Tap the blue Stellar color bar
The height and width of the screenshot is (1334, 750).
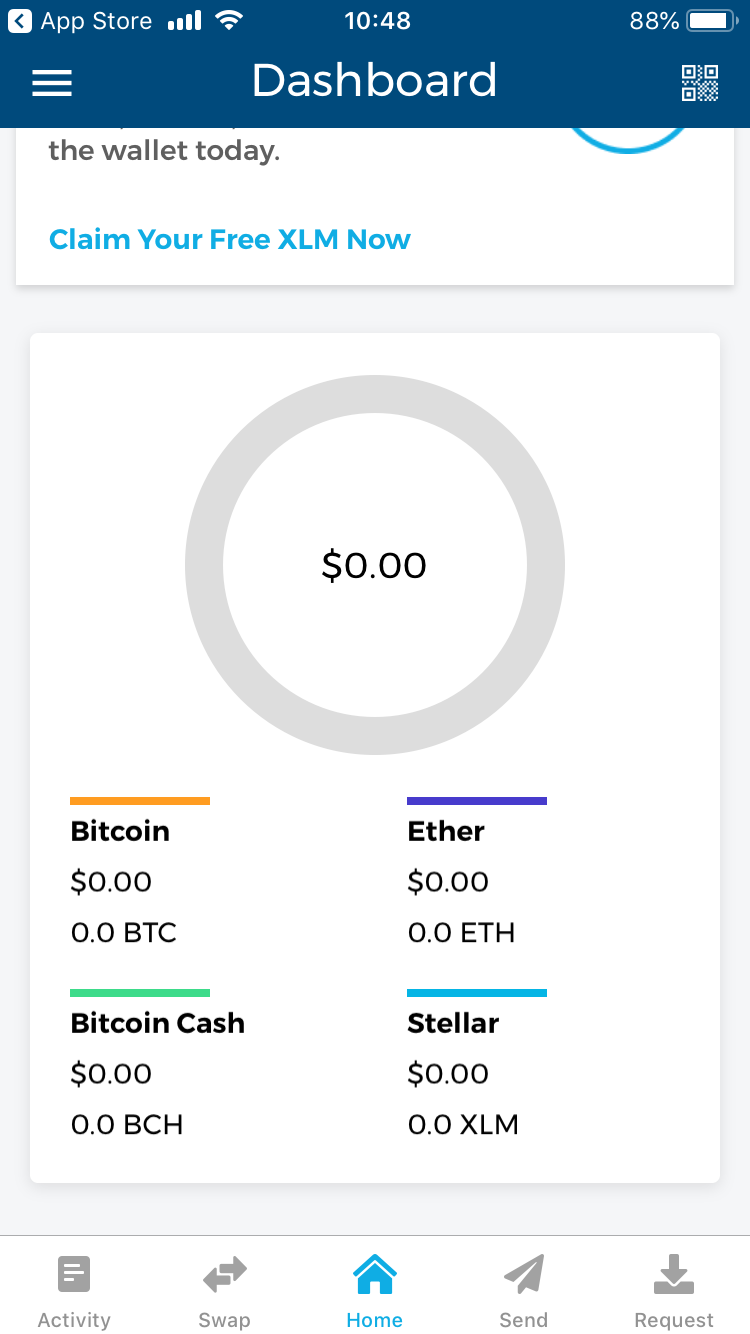pos(477,993)
